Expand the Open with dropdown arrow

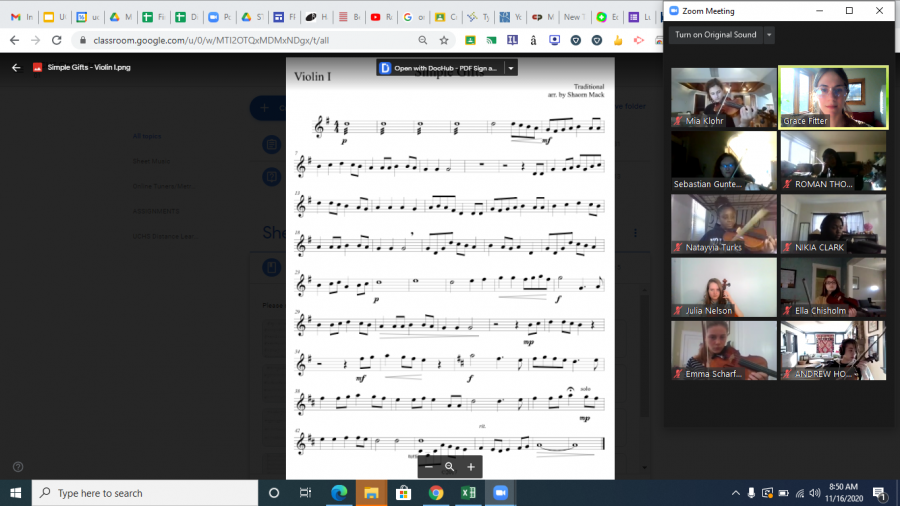[x=511, y=68]
